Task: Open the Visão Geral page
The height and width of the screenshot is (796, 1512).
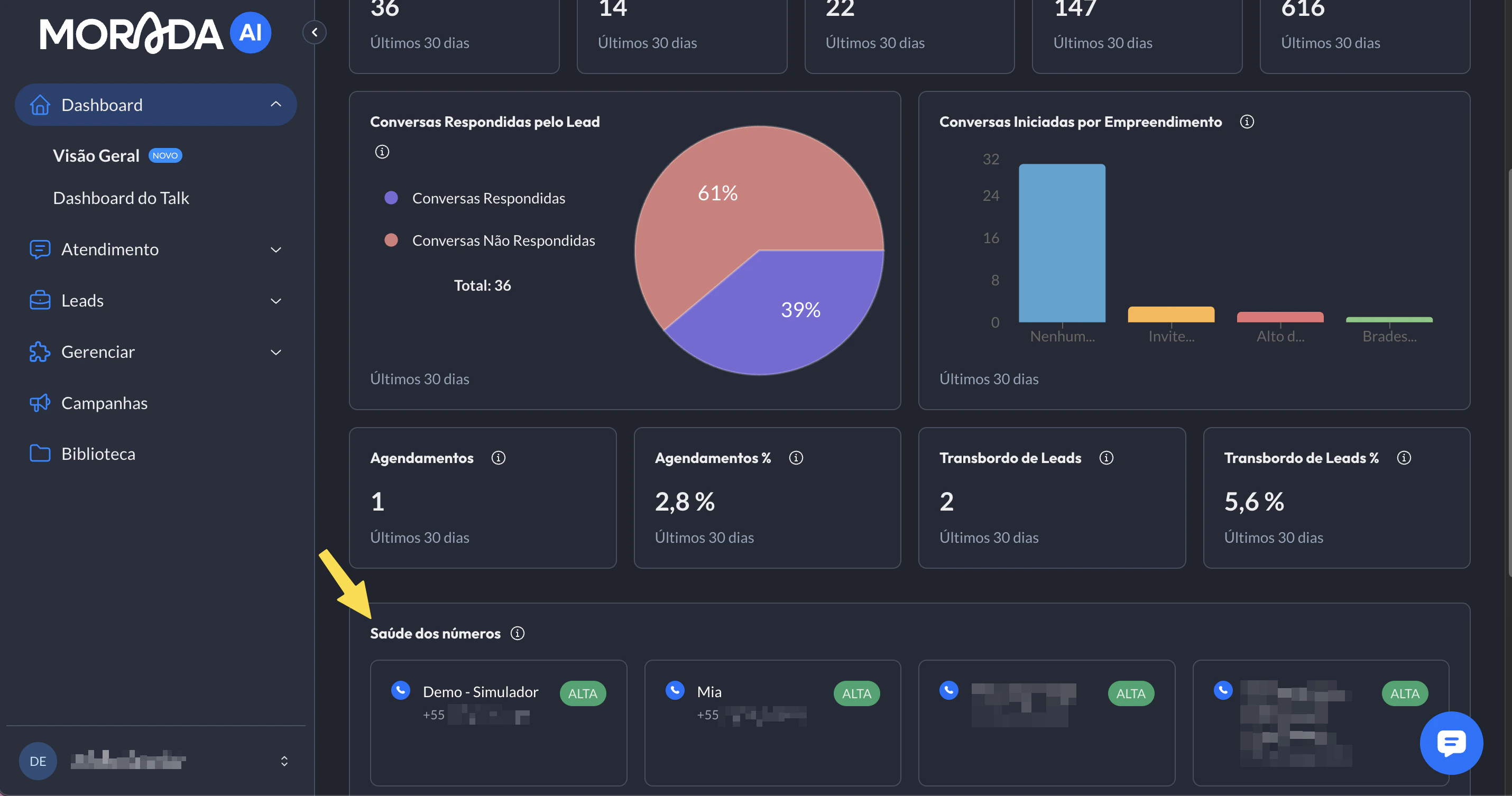Action: 96,155
